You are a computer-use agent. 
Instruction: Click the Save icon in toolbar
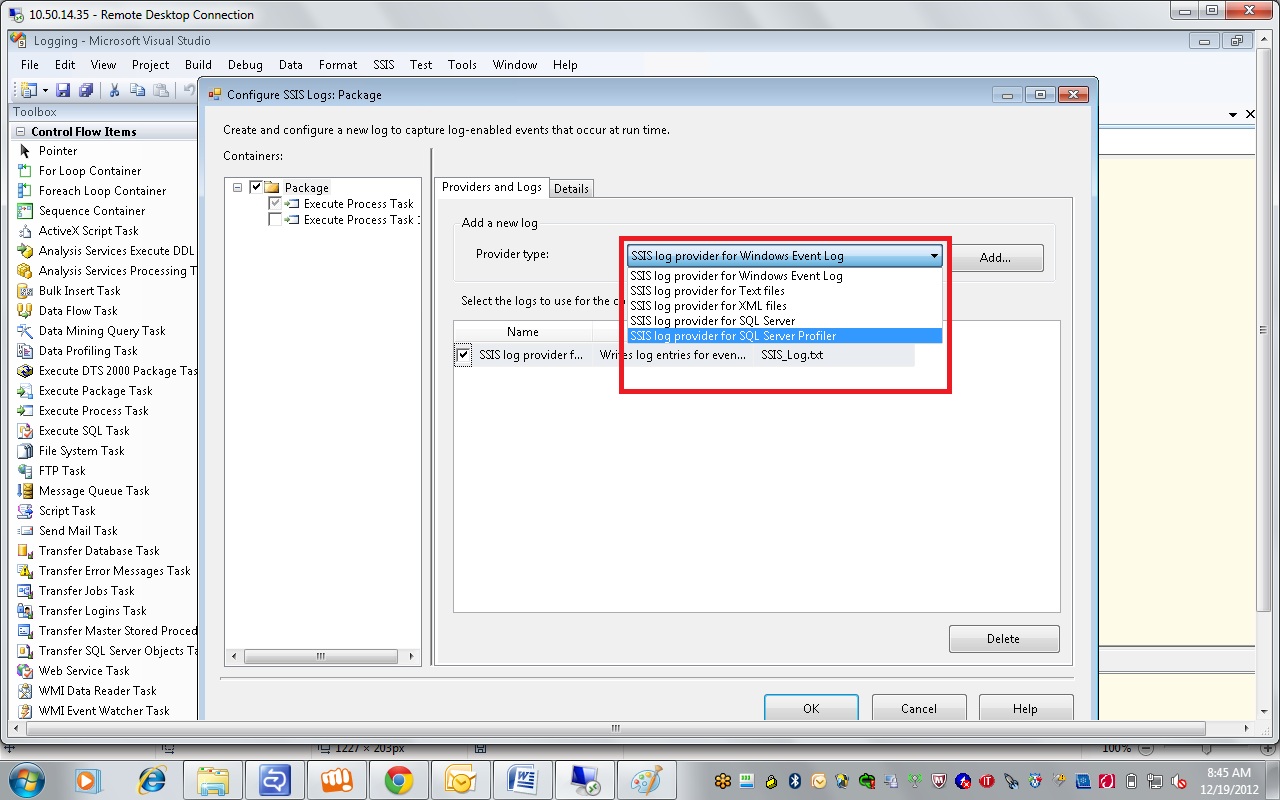pyautogui.click(x=63, y=90)
